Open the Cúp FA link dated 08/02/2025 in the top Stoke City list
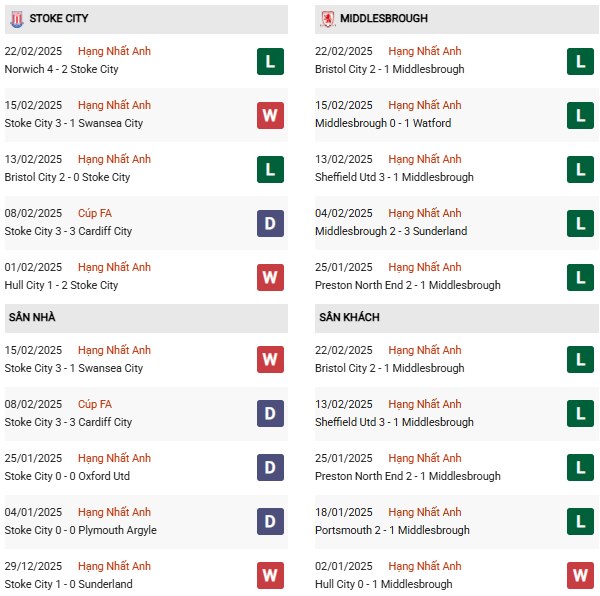600x596 pixels. point(95,213)
